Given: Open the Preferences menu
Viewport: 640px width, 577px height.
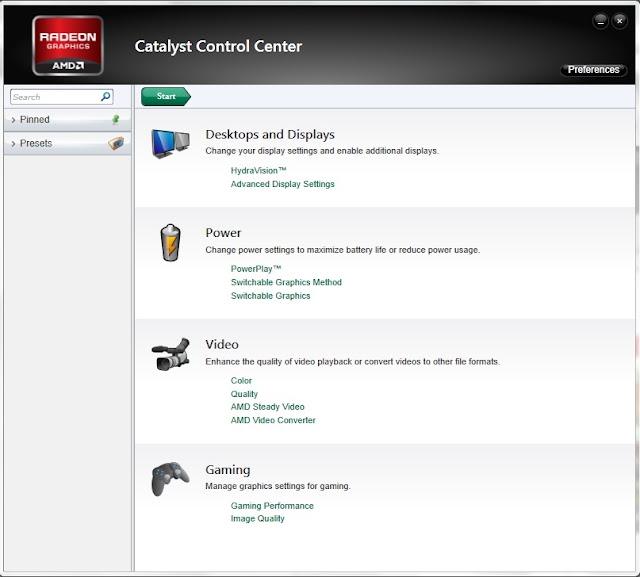Looking at the screenshot, I should (x=593, y=70).
